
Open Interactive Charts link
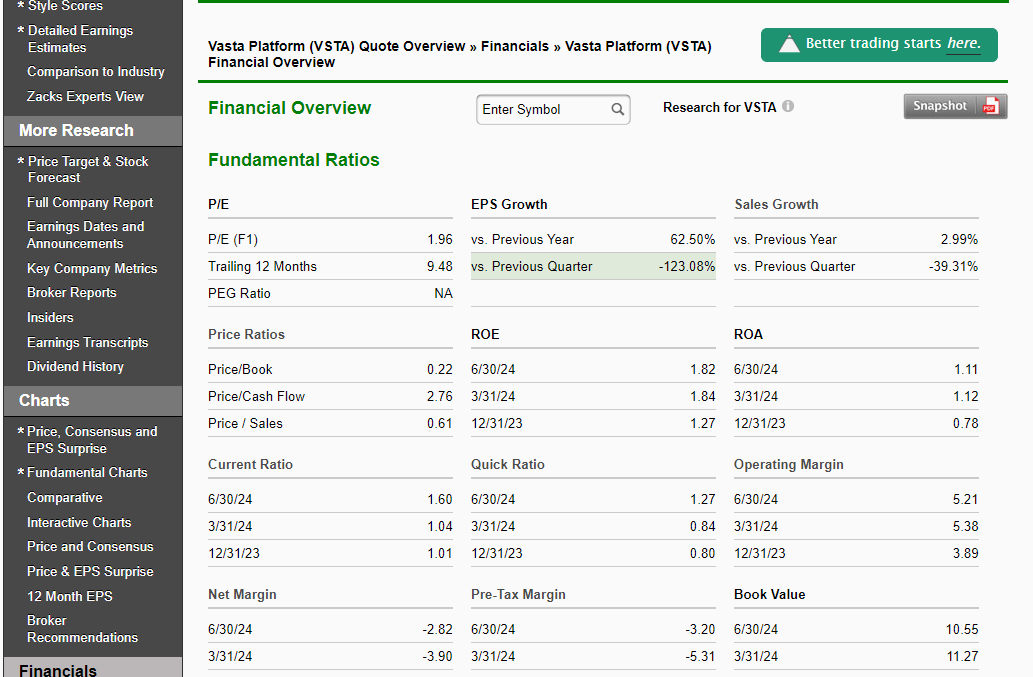[x=79, y=522]
